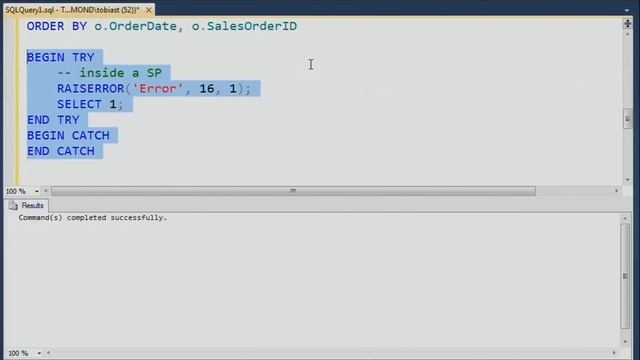Image resolution: width=640 pixels, height=360 pixels.
Task: Click the editor split-window handle icon
Action: pos(627,24)
